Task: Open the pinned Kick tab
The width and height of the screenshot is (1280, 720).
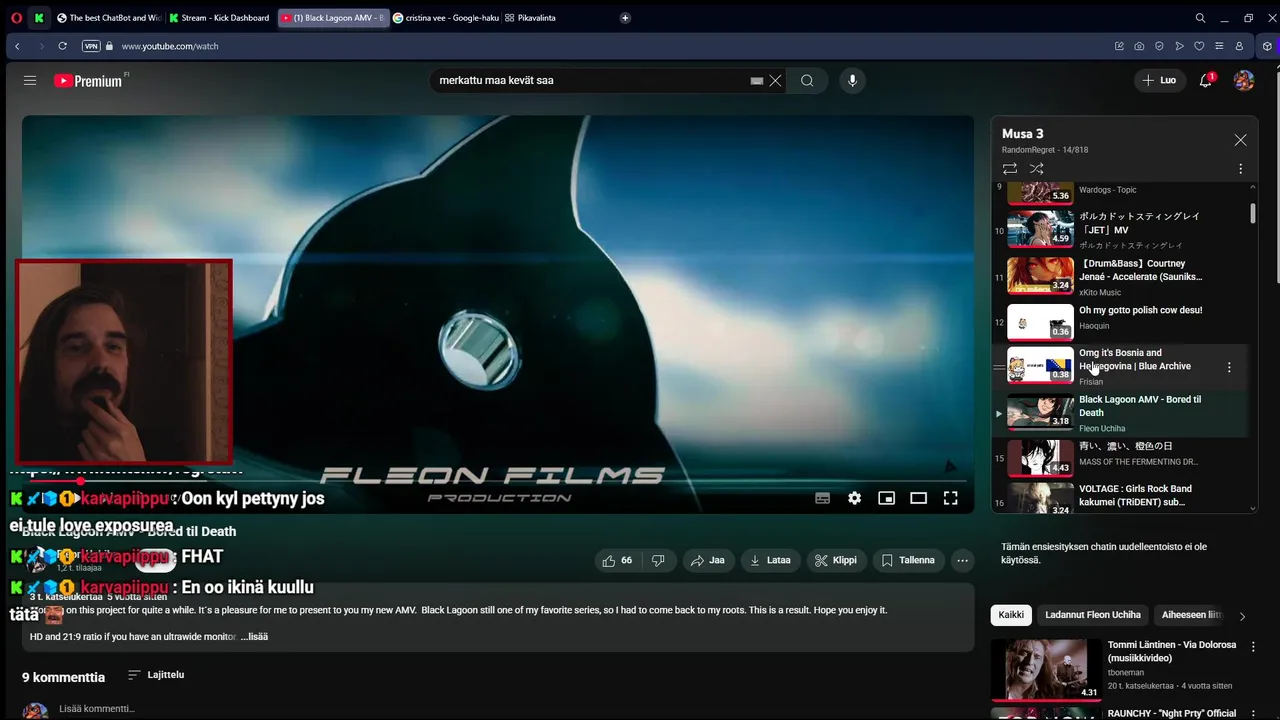Action: (39, 18)
